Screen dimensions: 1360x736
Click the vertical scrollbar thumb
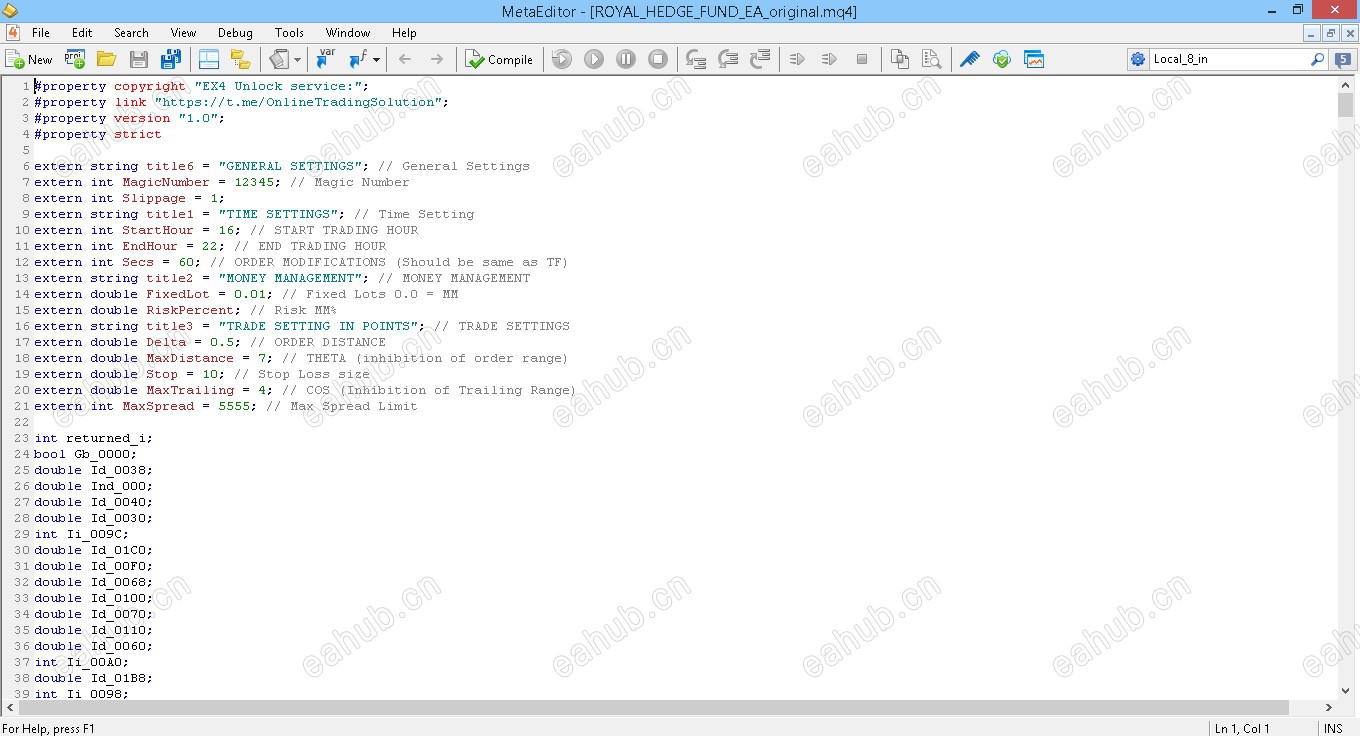1345,106
